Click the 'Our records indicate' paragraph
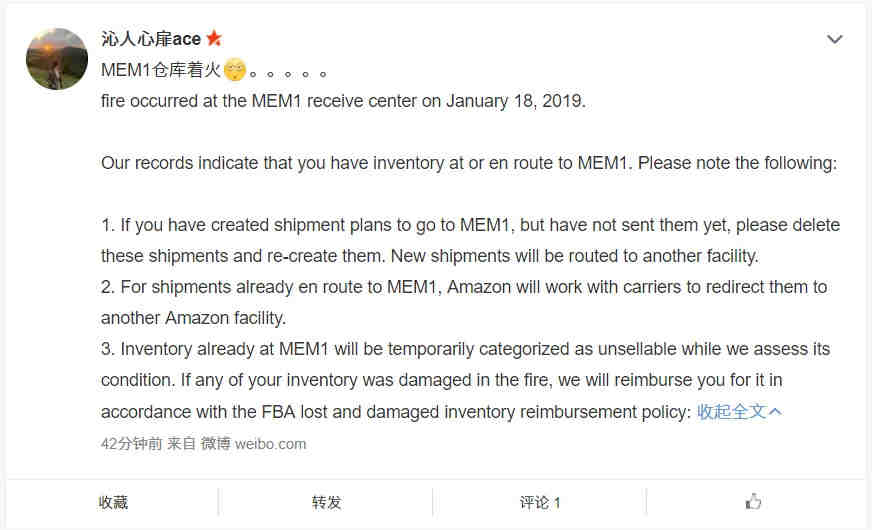This screenshot has height=530, width=872. coord(469,163)
